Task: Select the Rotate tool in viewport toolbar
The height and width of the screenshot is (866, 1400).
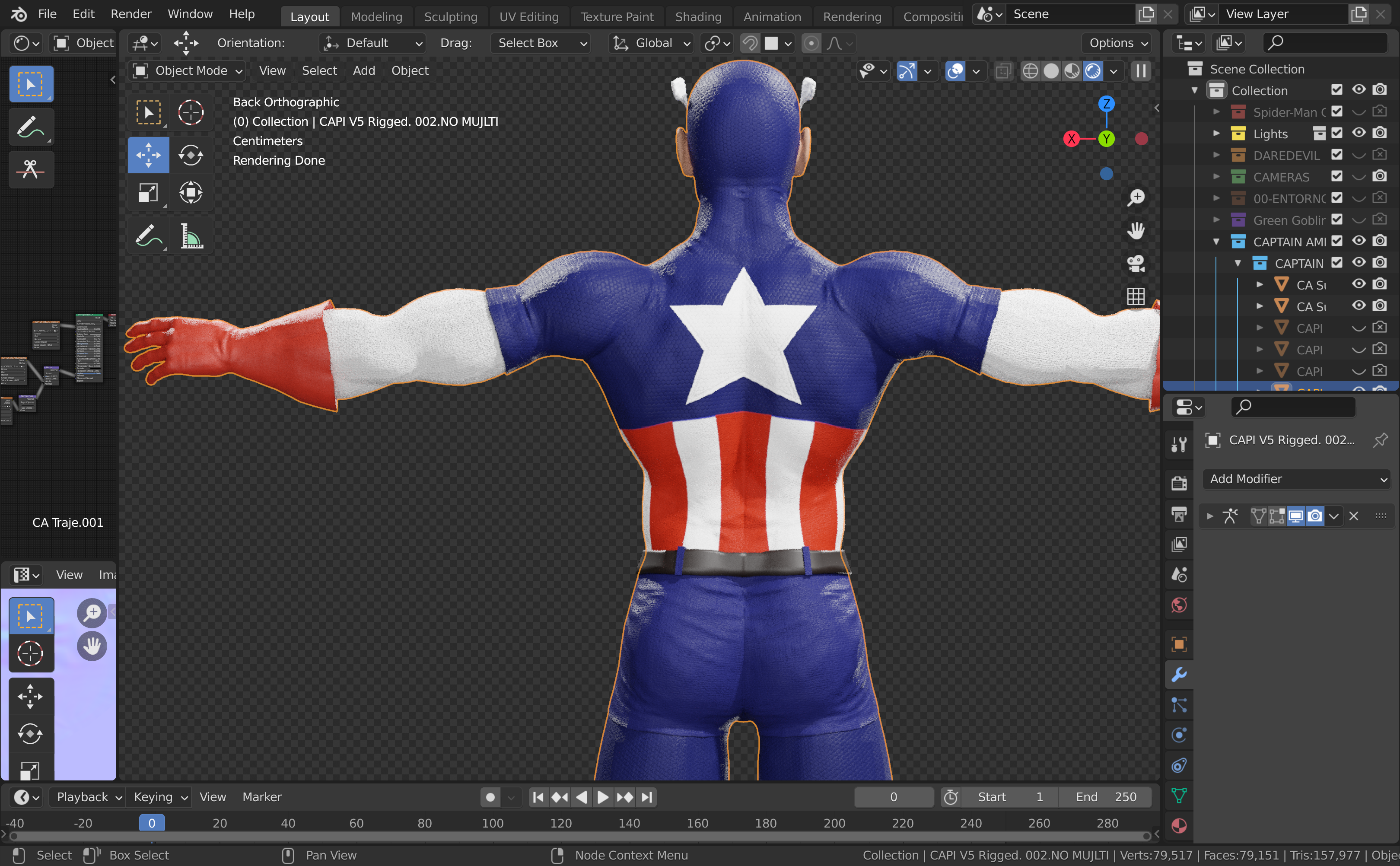Action: (x=190, y=155)
